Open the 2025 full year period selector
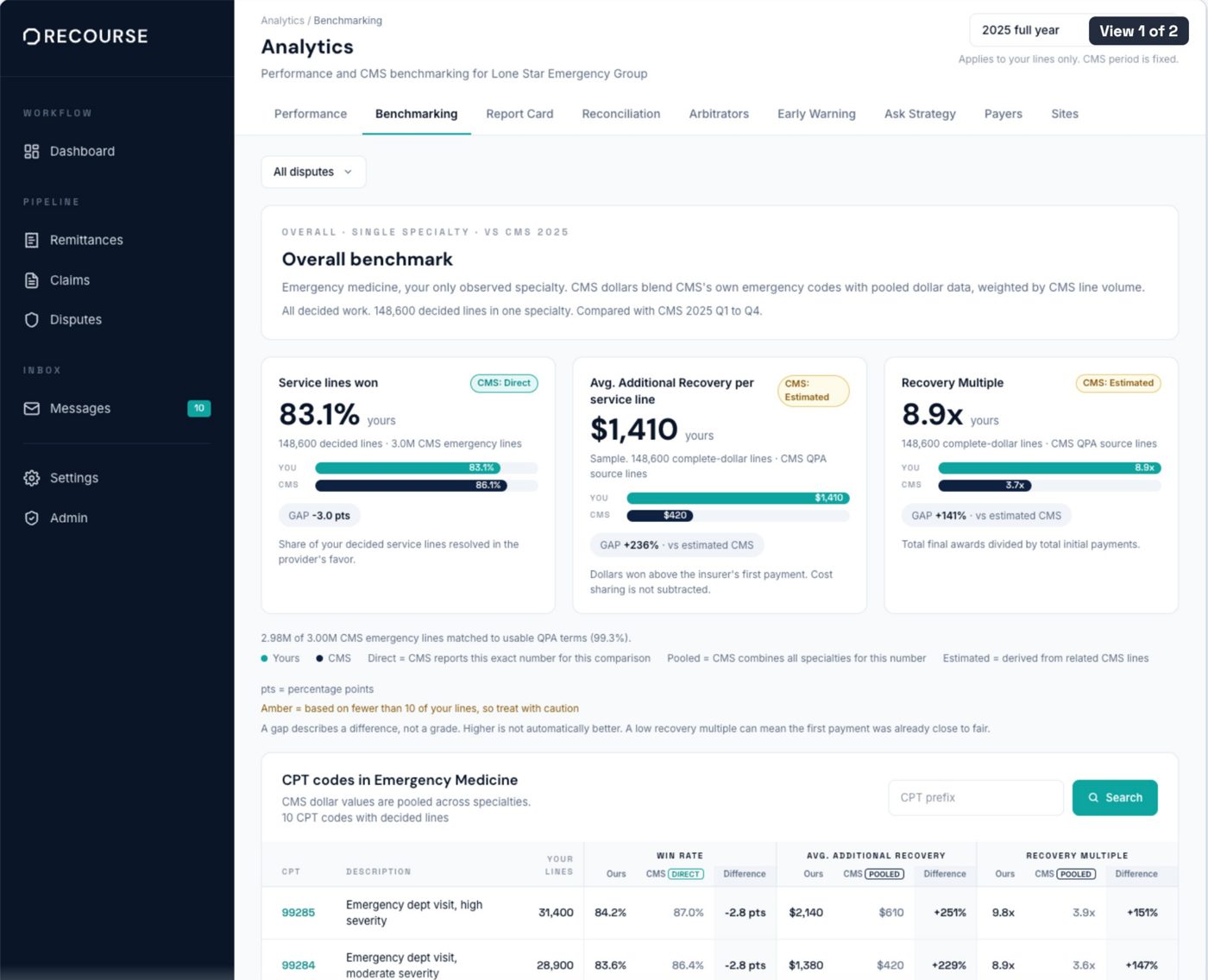Screen dimensions: 1208x980 tap(1029, 30)
